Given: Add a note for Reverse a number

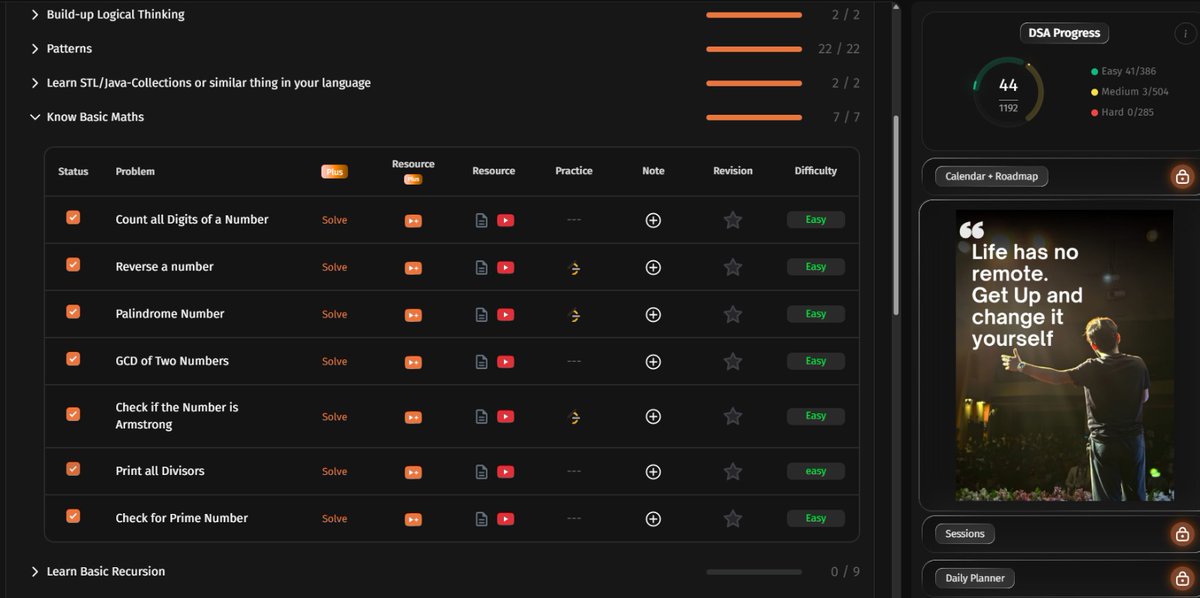Looking at the screenshot, I should [653, 267].
